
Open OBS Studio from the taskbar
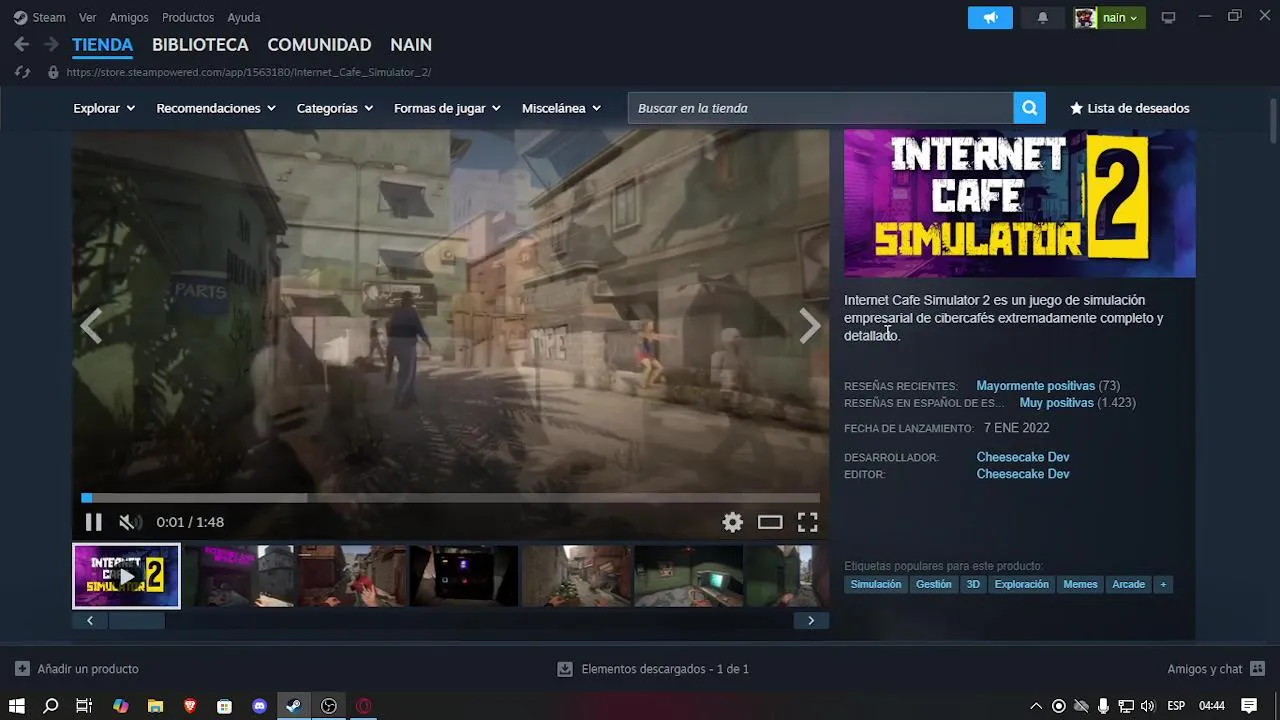(329, 706)
